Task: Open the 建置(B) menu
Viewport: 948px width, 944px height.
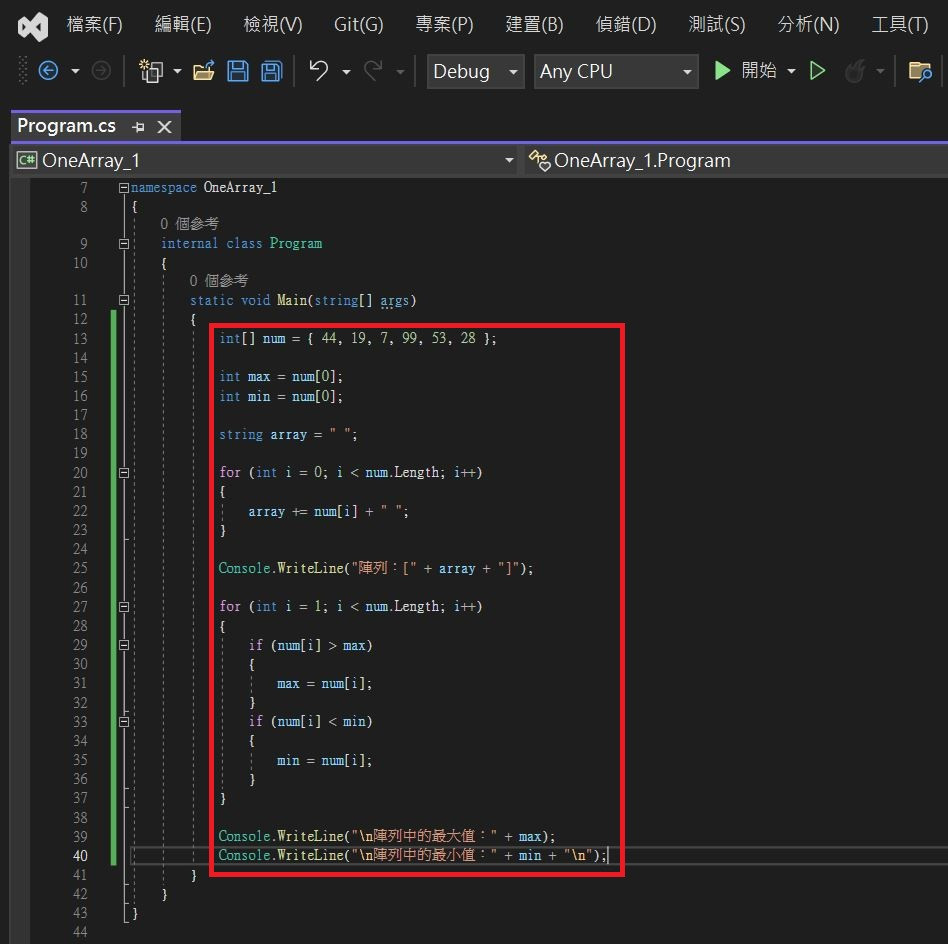Action: click(534, 25)
